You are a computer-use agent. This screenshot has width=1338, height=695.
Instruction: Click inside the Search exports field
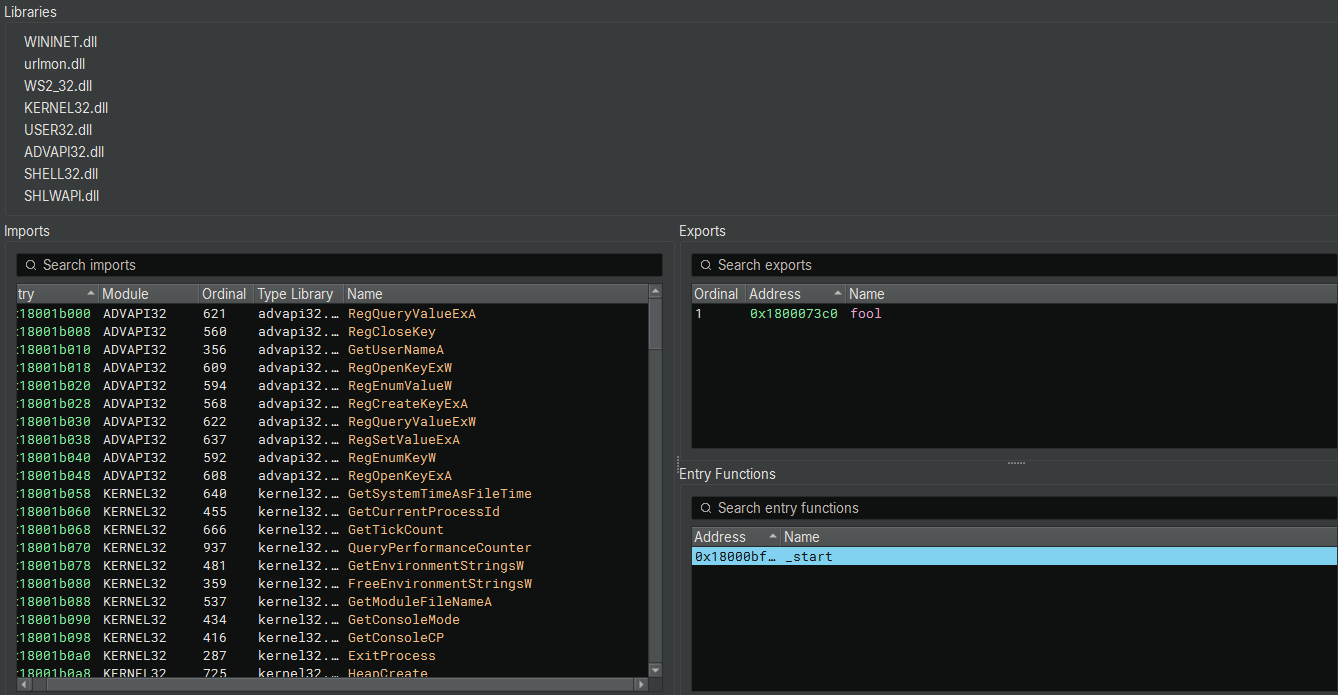900,265
